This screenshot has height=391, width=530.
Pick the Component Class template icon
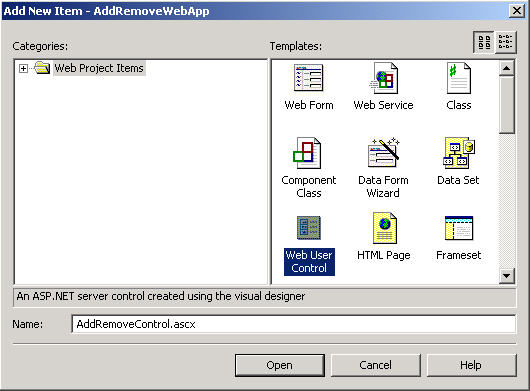307,153
